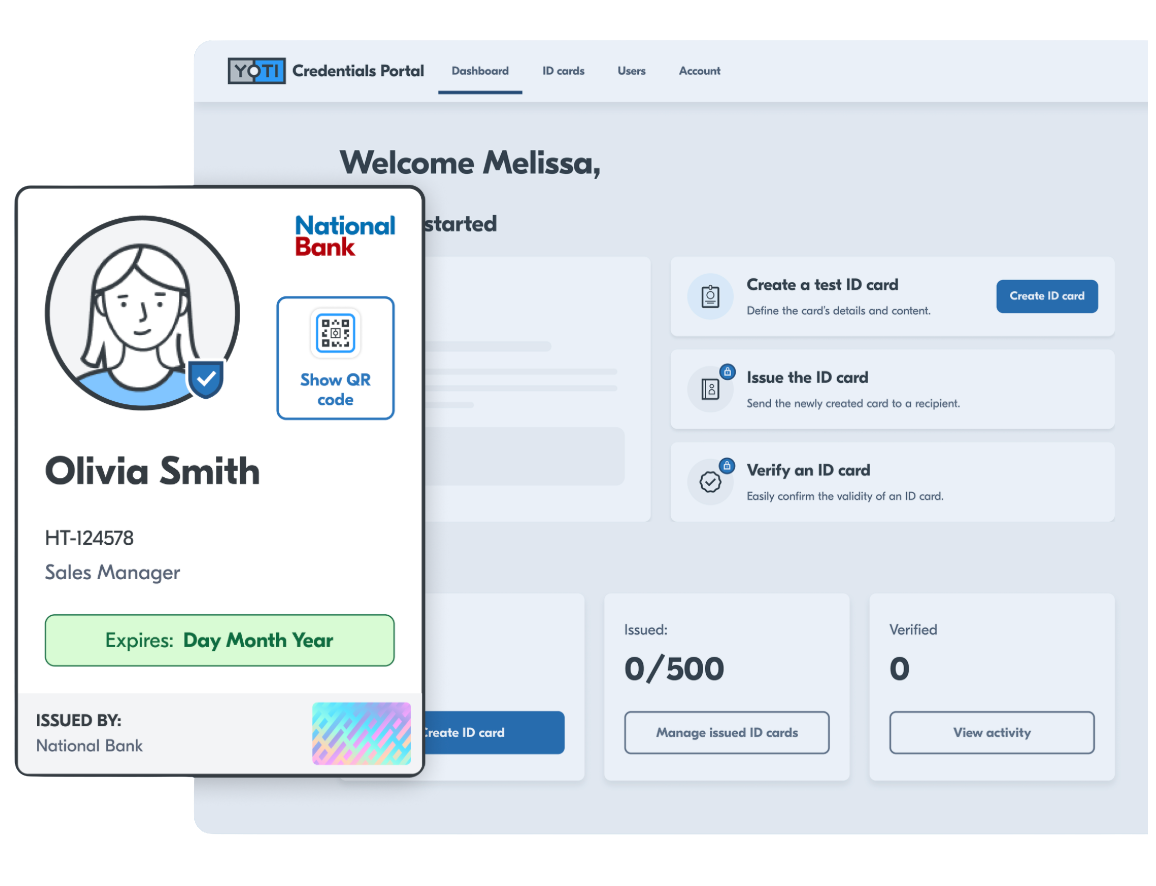This screenshot has width=1156, height=886.
Task: Click the Issue the ID card icon
Action: point(710,389)
